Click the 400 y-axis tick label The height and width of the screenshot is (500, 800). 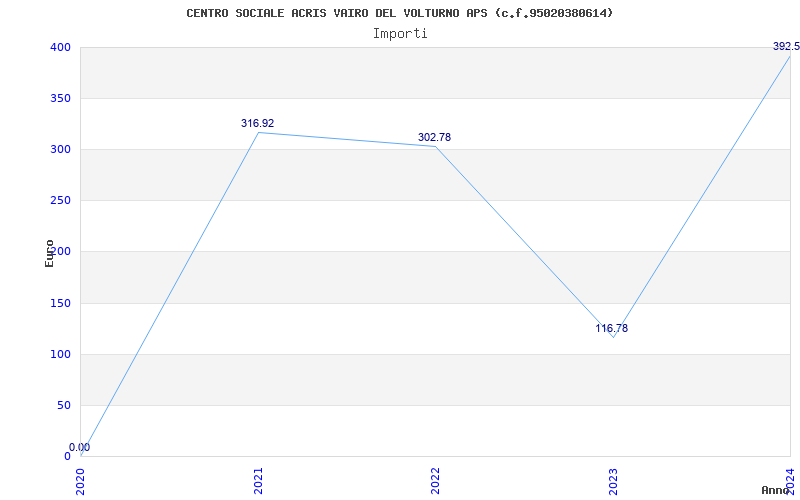[x=60, y=47]
